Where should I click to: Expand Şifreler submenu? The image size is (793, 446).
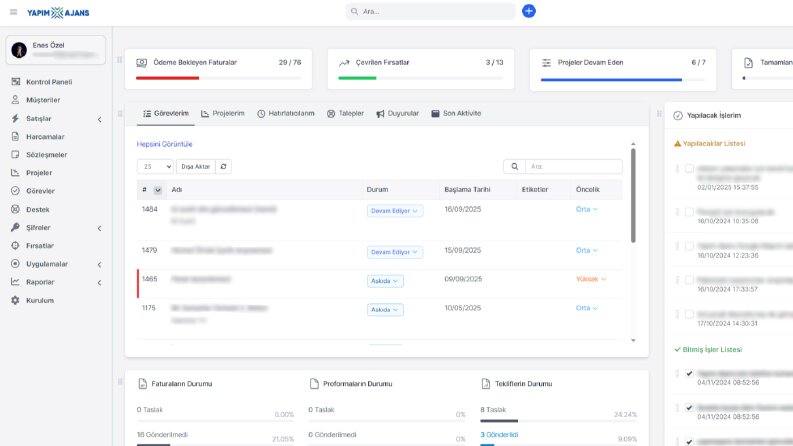[99, 229]
